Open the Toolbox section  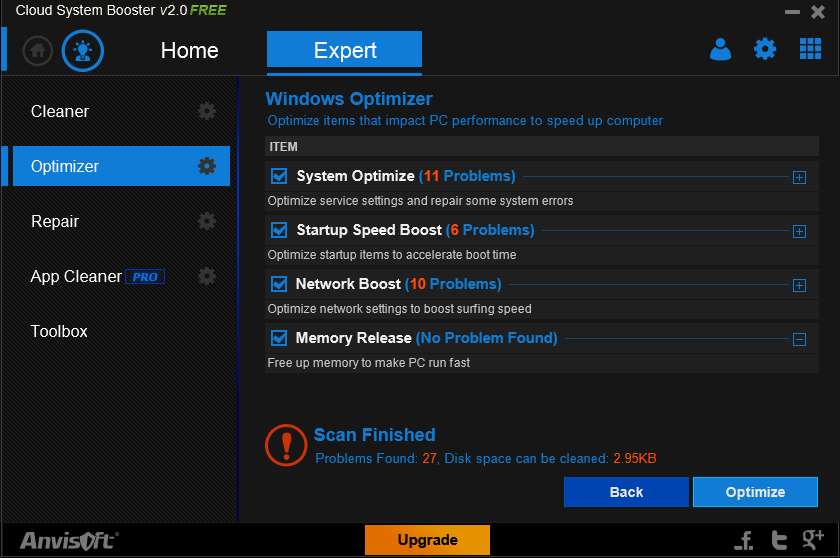[x=59, y=331]
